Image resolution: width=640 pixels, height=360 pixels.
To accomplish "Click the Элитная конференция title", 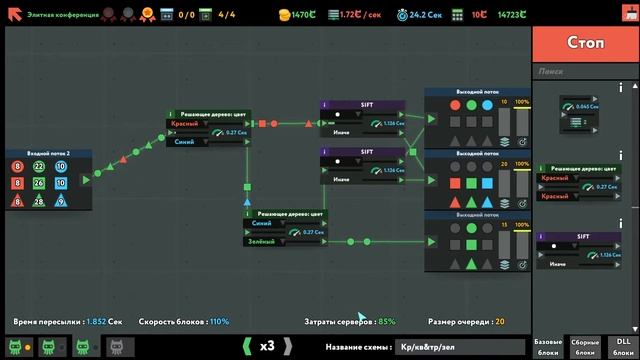I will point(63,15).
